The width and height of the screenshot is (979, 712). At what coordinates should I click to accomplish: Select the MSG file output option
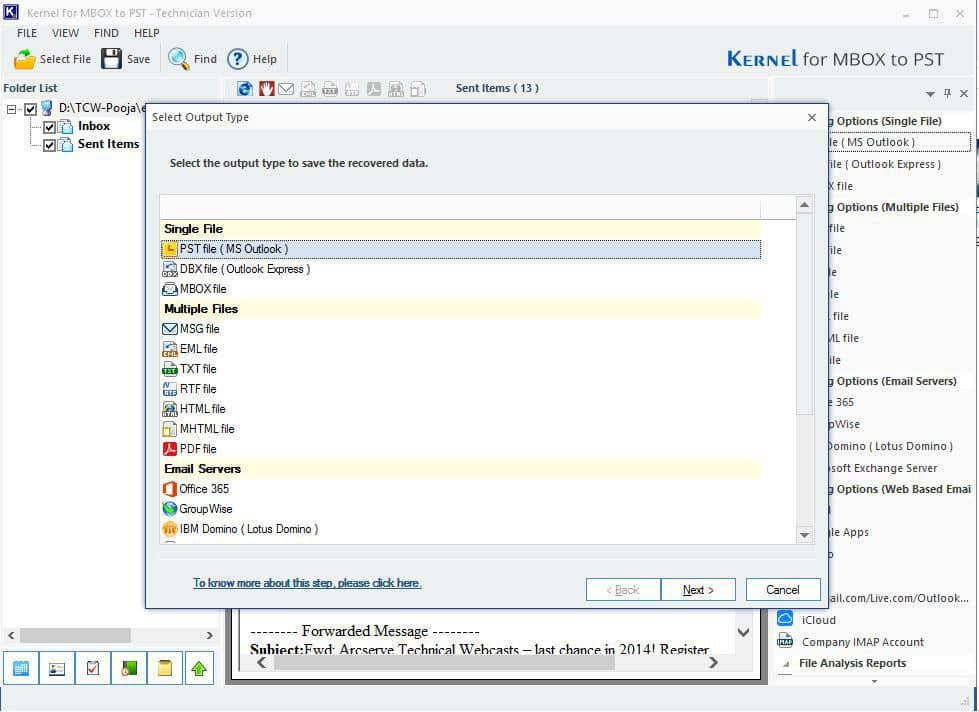point(461,329)
